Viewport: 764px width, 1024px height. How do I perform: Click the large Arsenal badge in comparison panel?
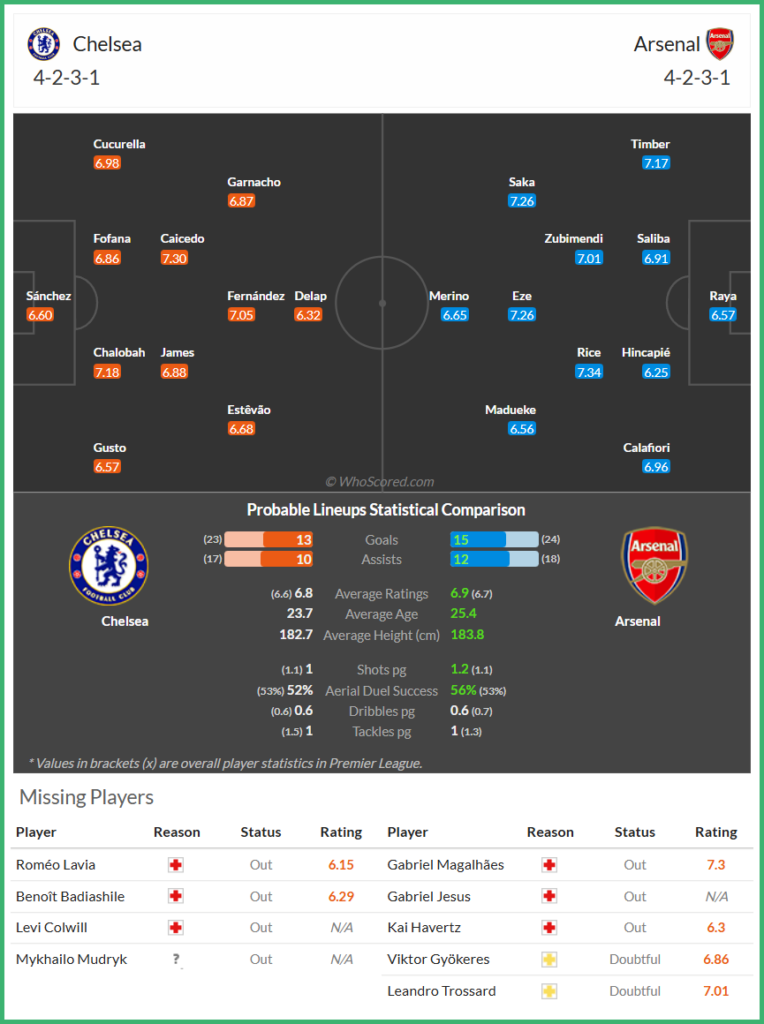[655, 566]
